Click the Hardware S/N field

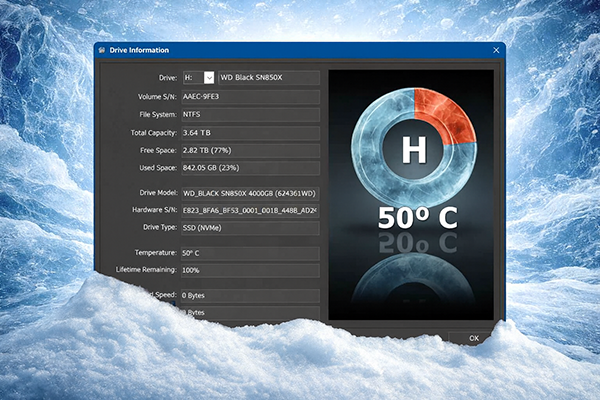249,210
